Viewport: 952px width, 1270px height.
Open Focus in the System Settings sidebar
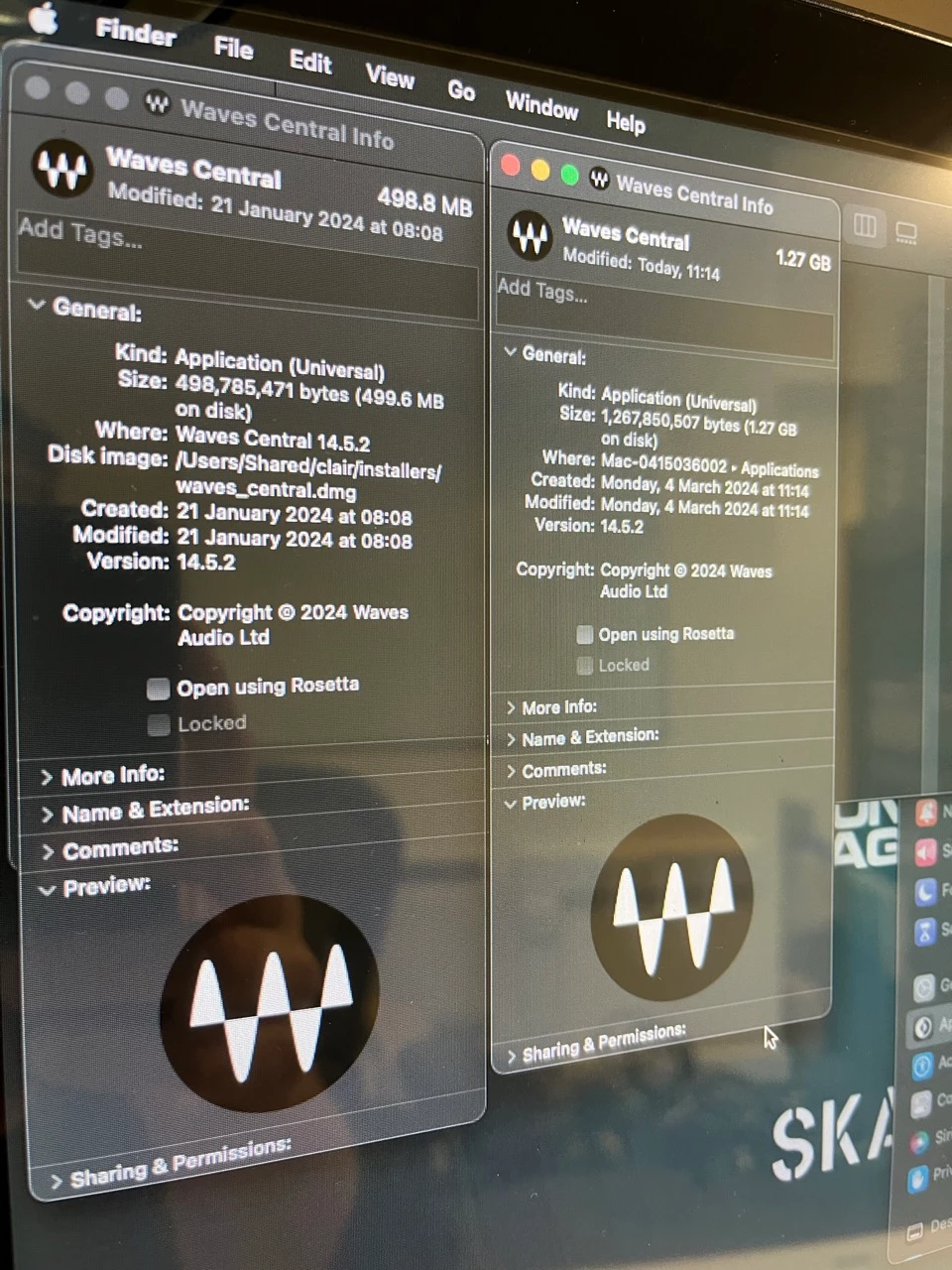pos(925,892)
